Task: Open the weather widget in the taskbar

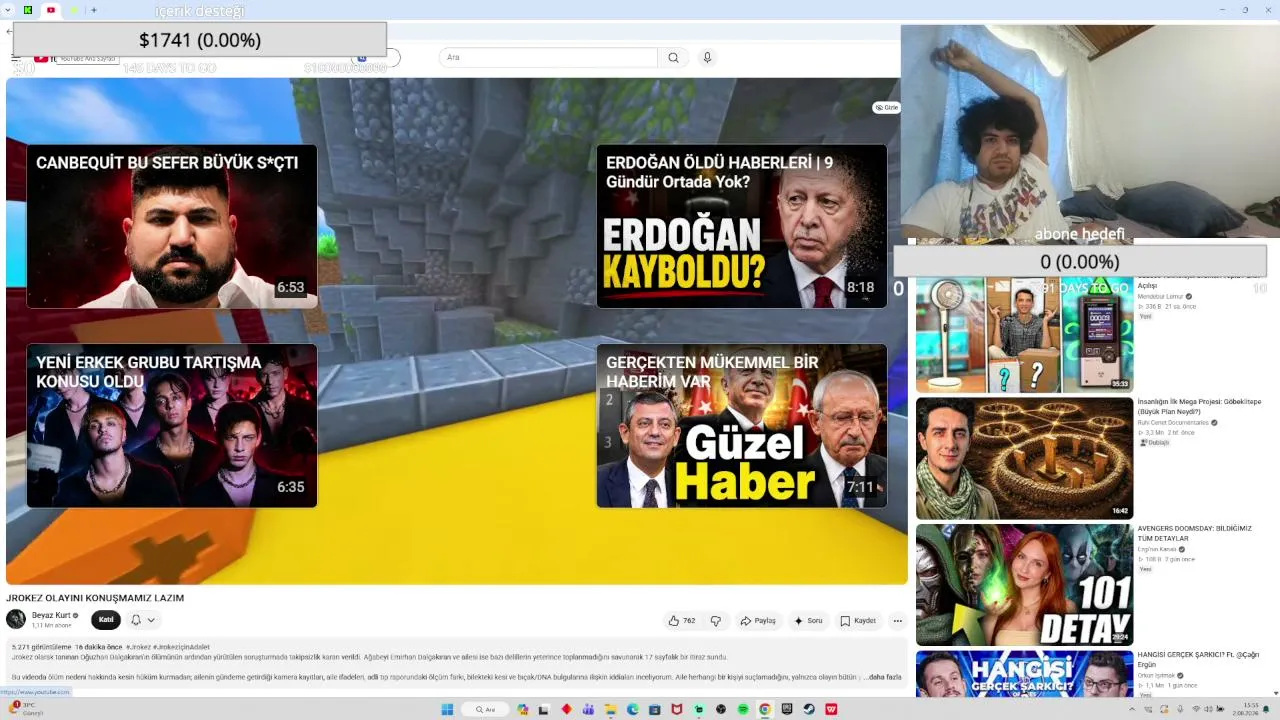Action: [27, 709]
